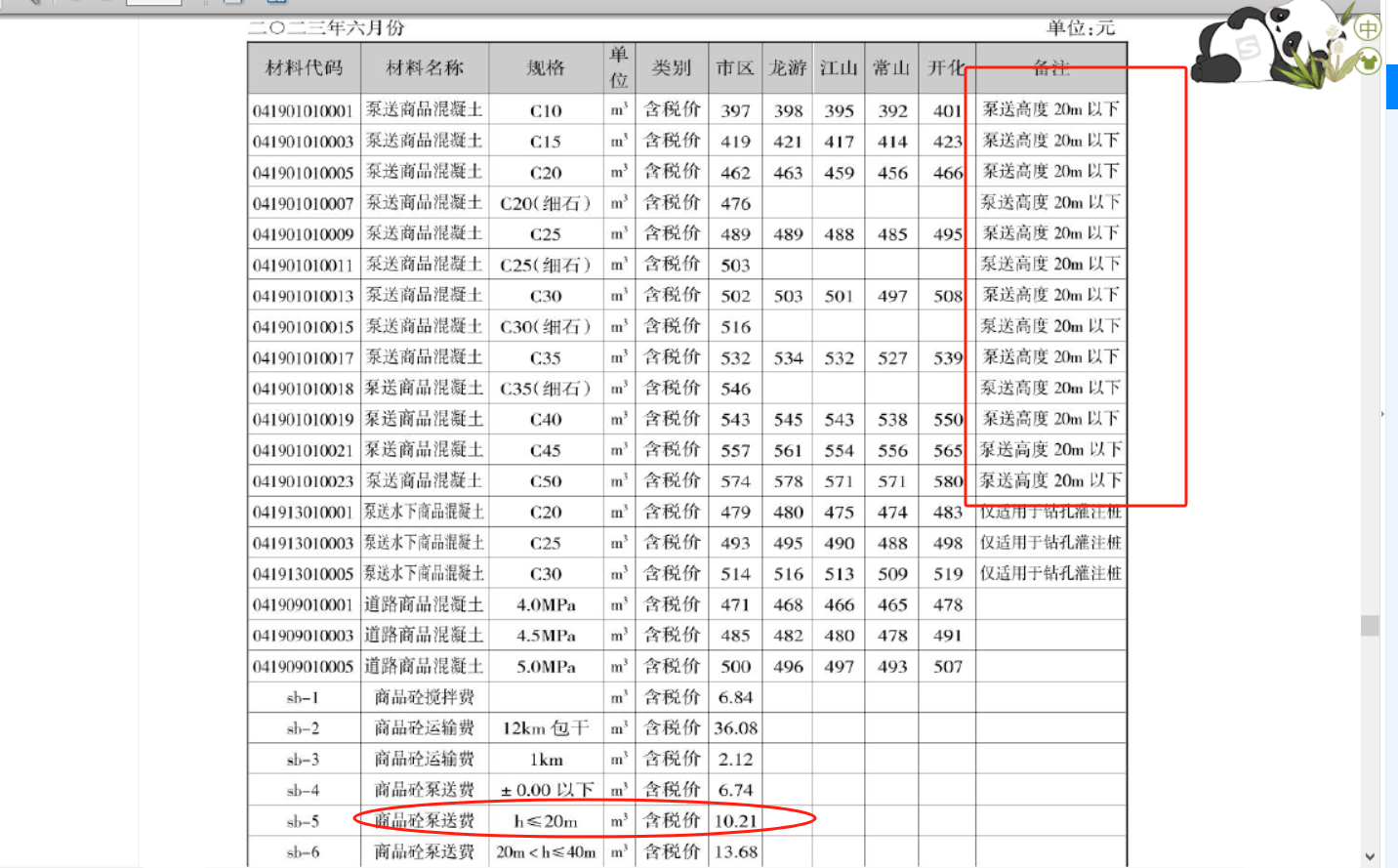Click the 单位:元 label

(x=1081, y=27)
